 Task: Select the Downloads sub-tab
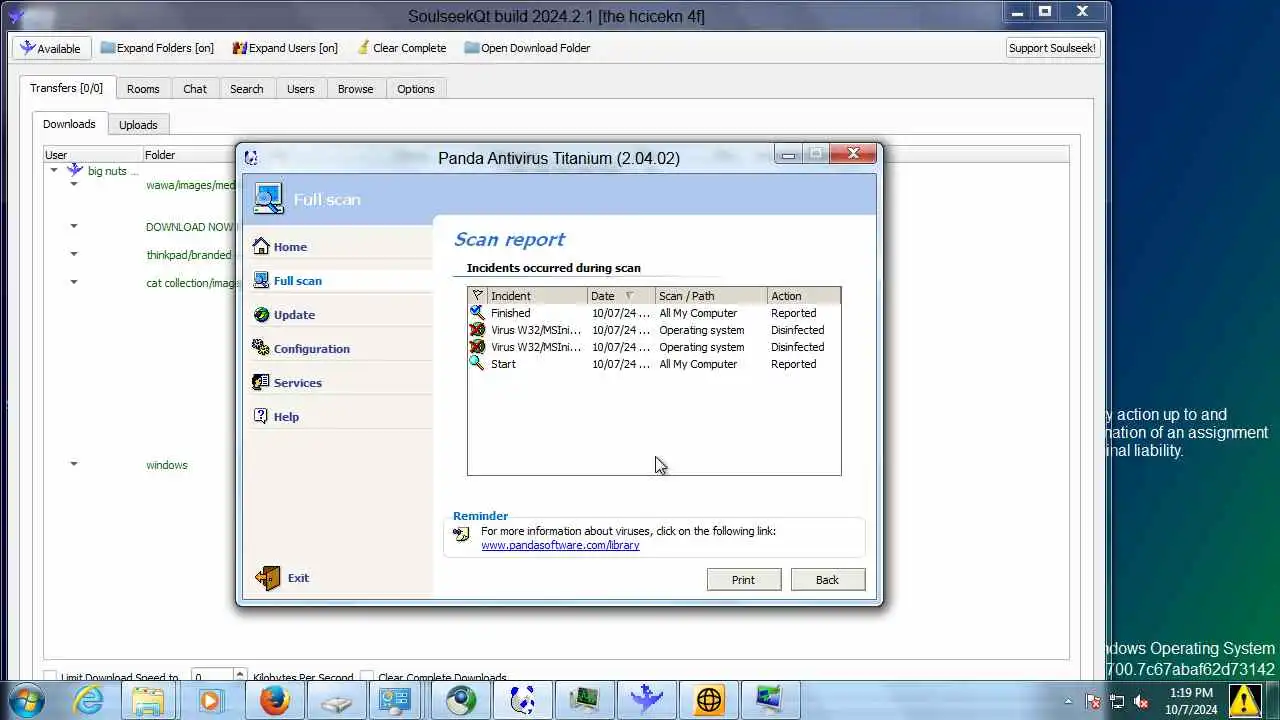click(69, 124)
